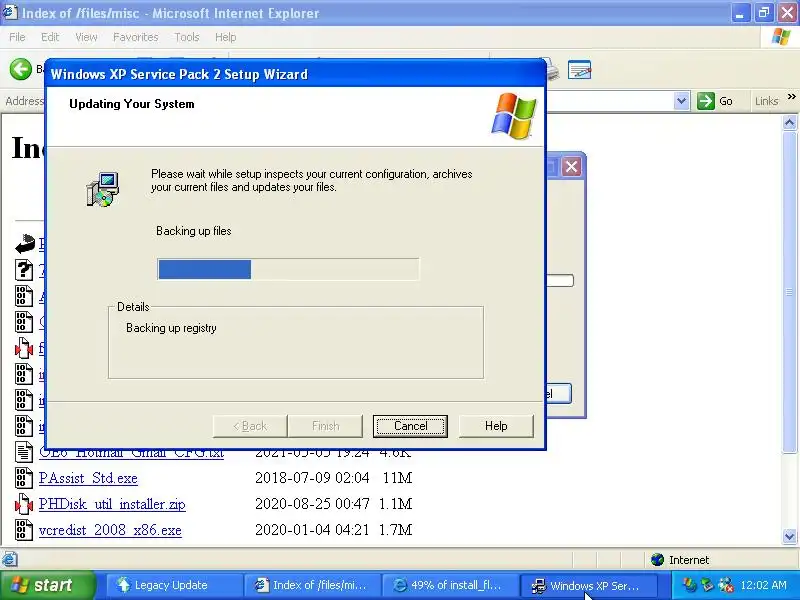
Task: Click the date 2020-08-25 00:47
Action: click(x=312, y=504)
